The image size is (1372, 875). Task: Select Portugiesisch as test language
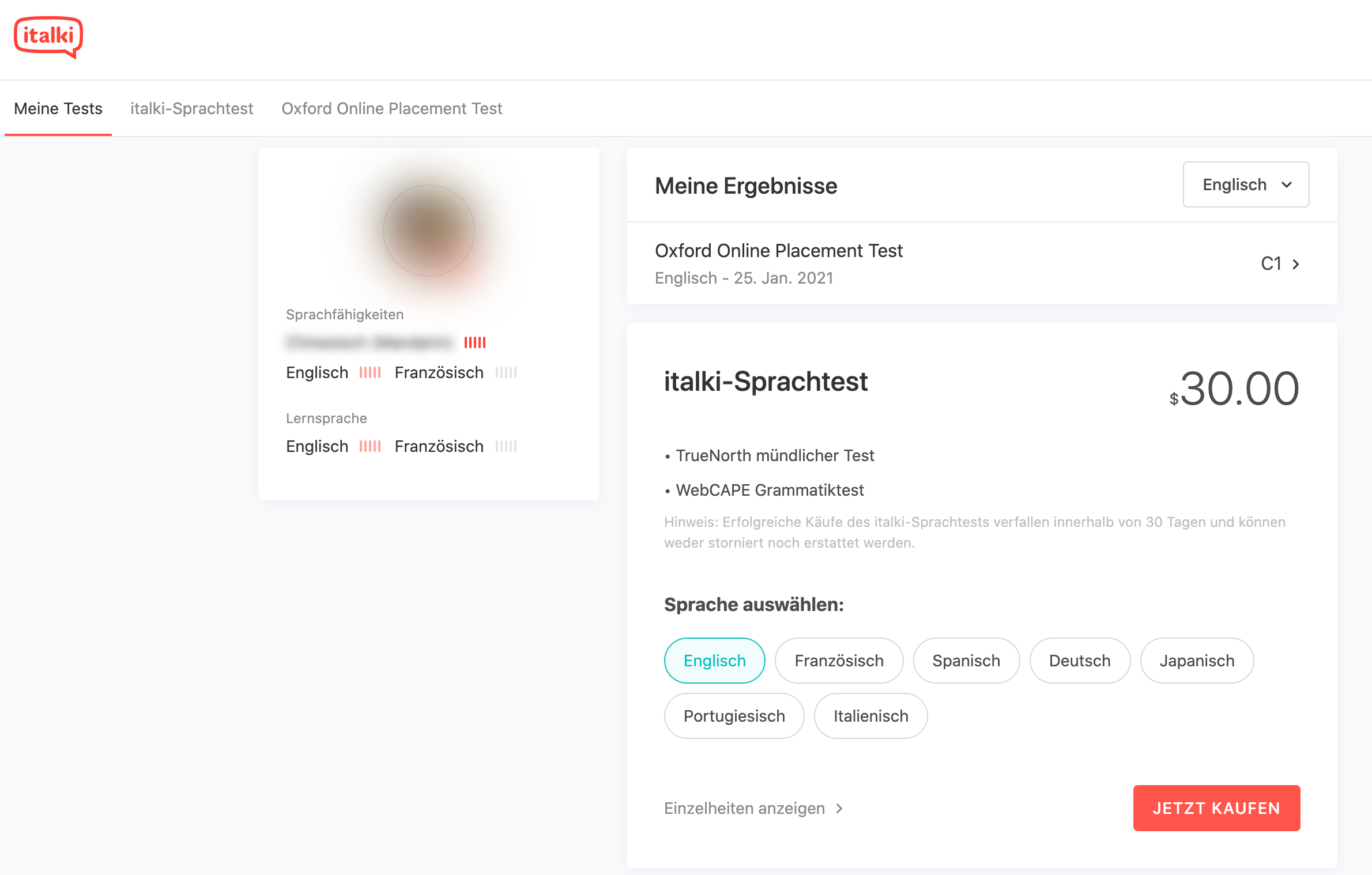point(734,716)
